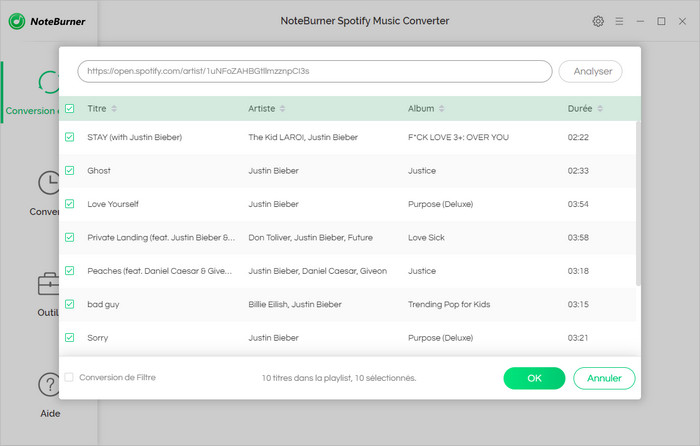Select the Peaches track title

tap(160, 271)
